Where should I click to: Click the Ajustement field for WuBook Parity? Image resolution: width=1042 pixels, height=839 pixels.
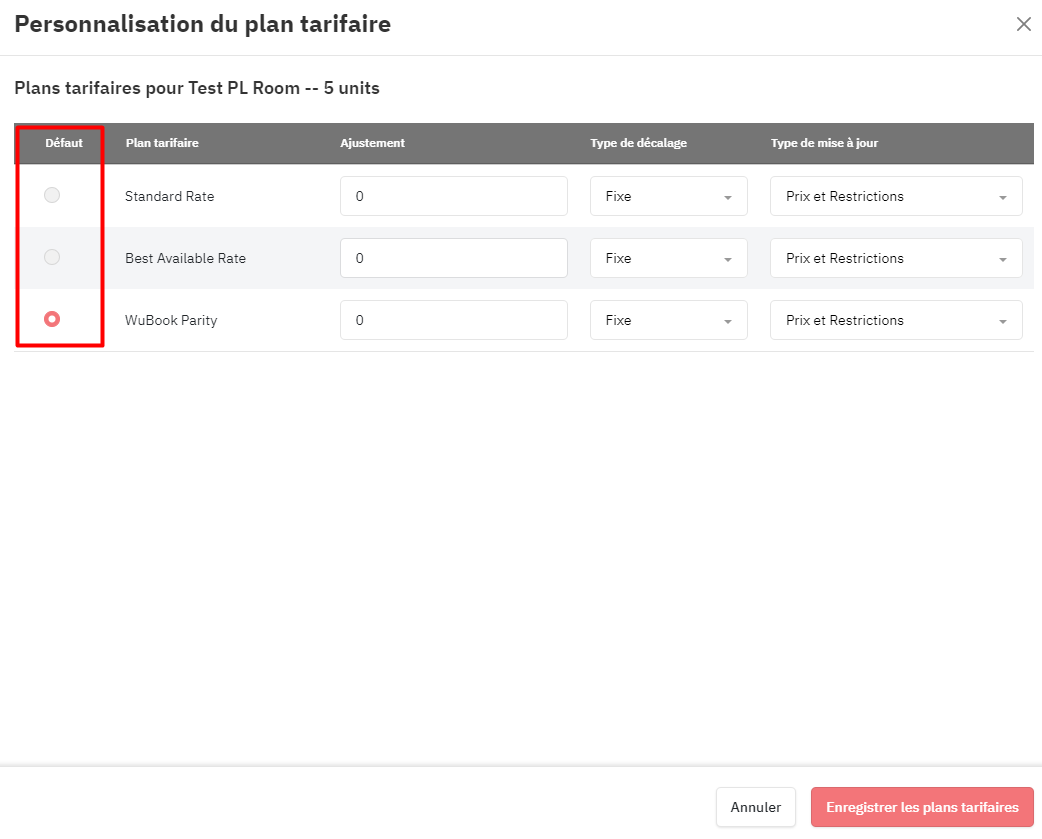point(454,320)
